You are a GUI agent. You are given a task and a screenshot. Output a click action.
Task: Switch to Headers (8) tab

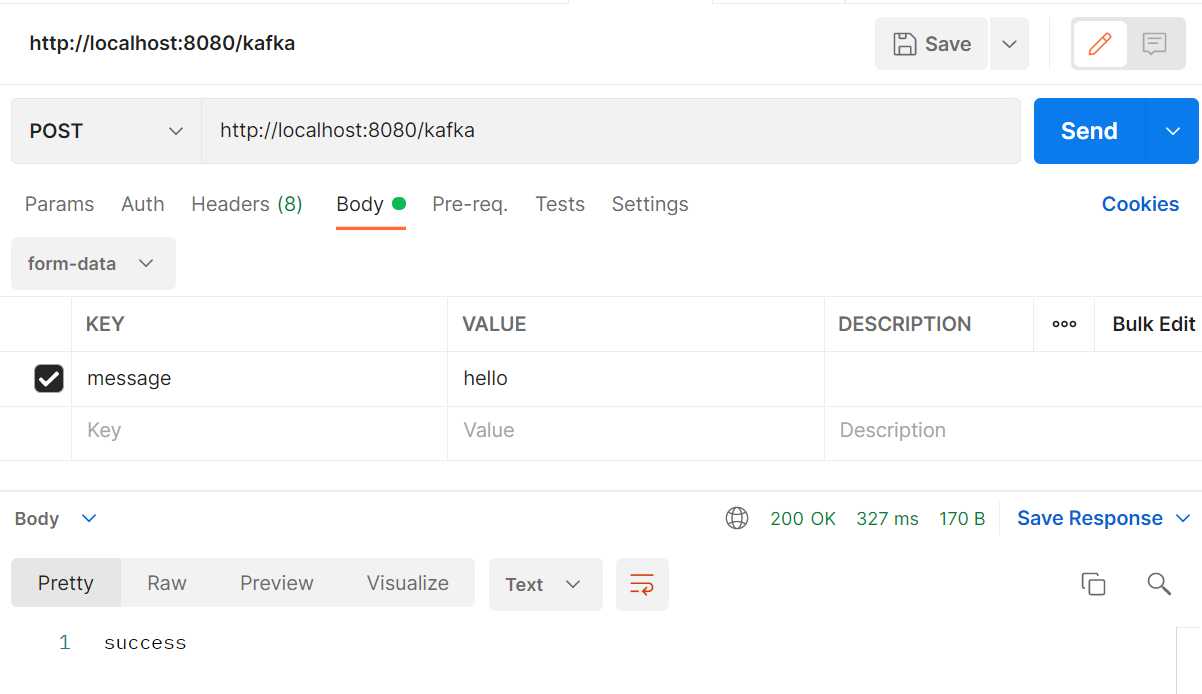247,204
